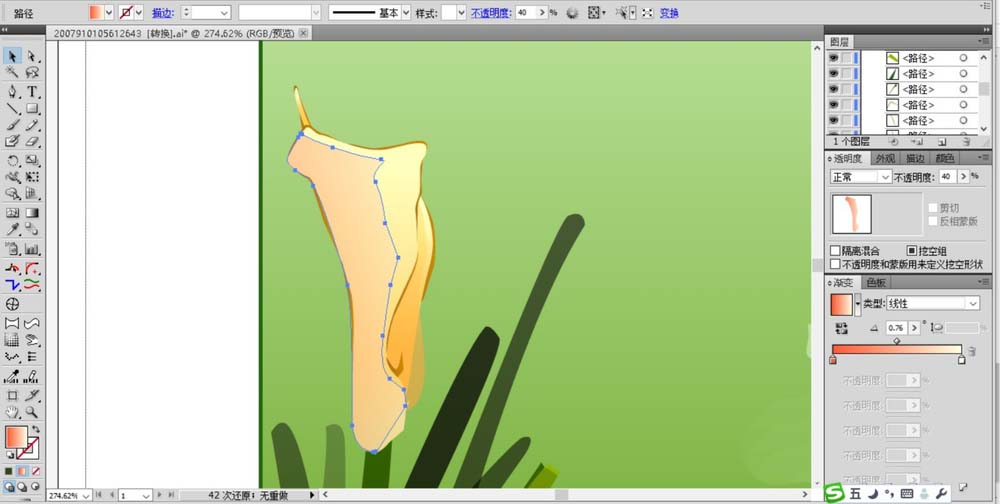1000x504 pixels.
Task: Click the opacity thumbnail in Transparency panel
Action: tap(851, 214)
